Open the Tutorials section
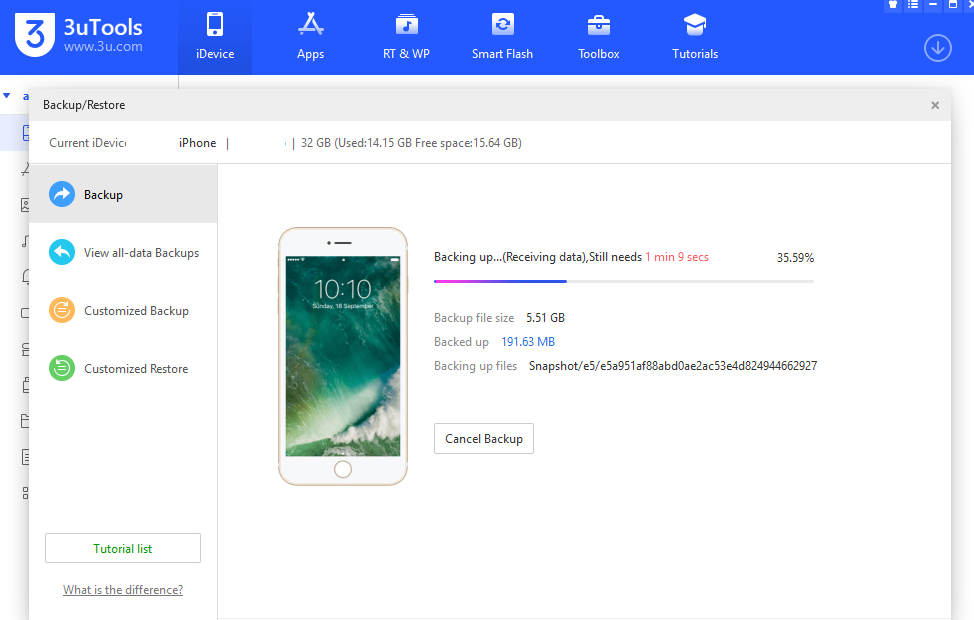This screenshot has width=974, height=620. click(x=695, y=37)
